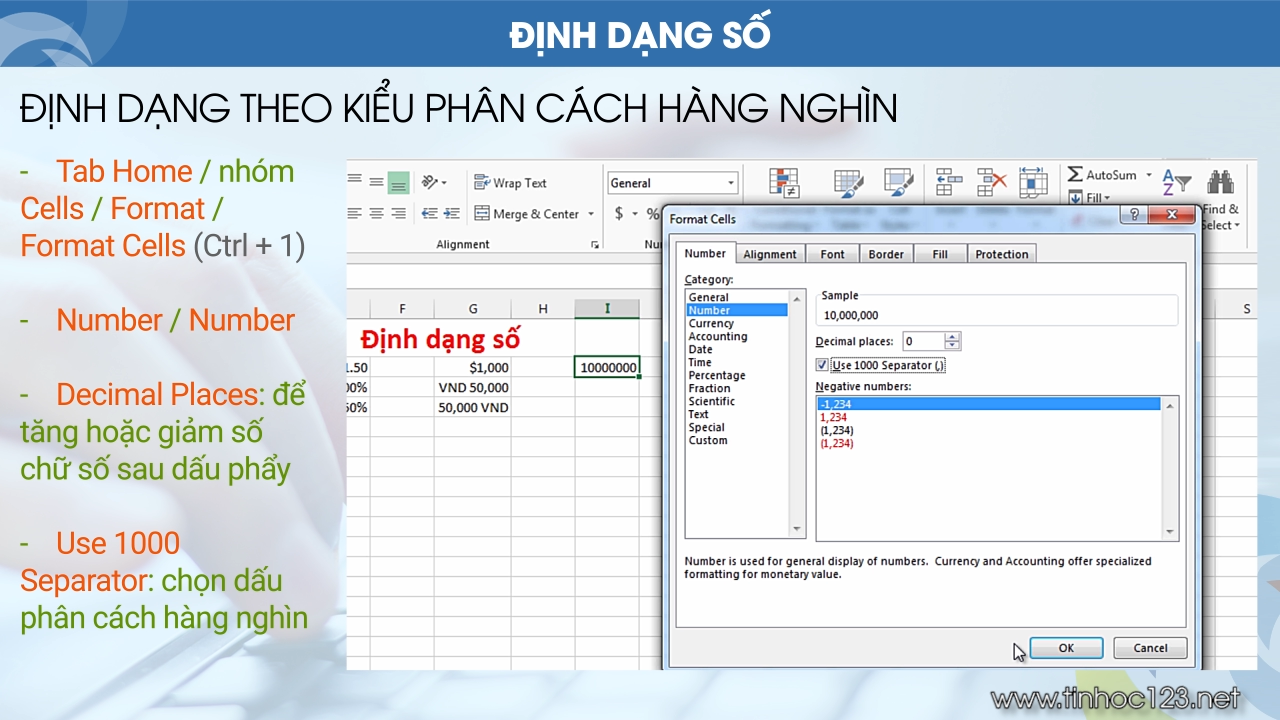Image resolution: width=1280 pixels, height=720 pixels.
Task: Expand the AutoSum dropdown arrow
Action: (1149, 175)
